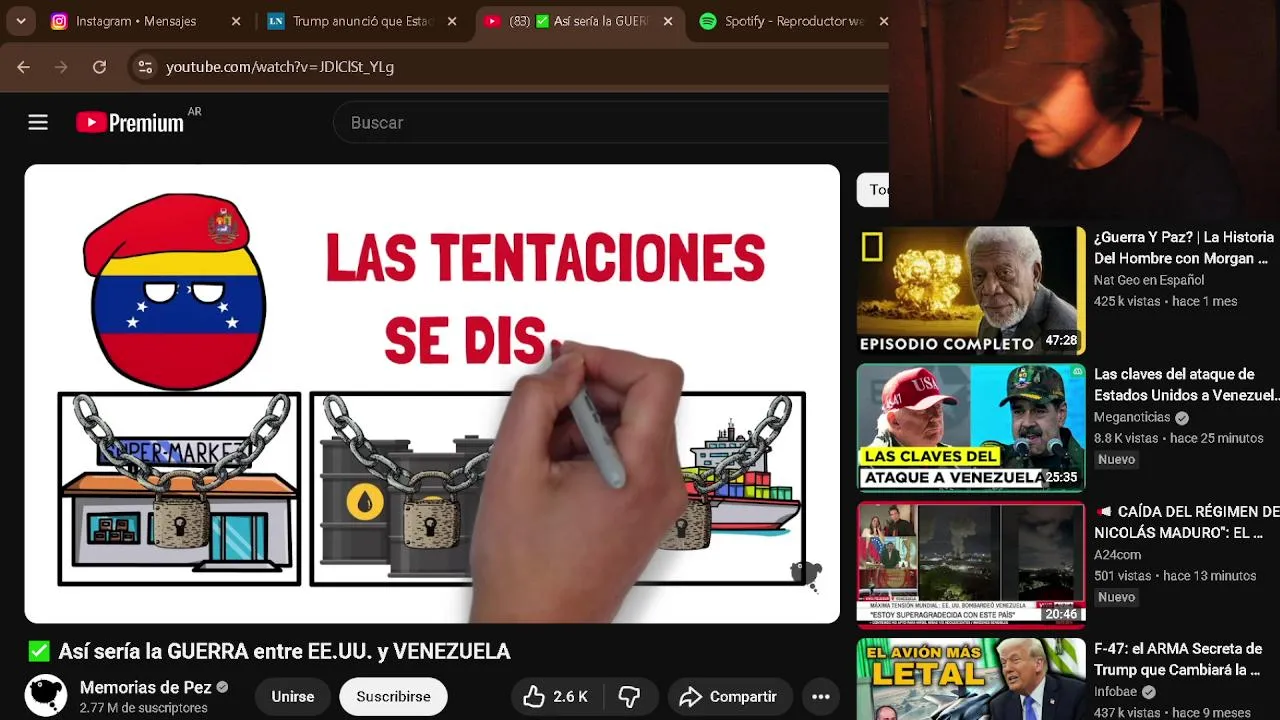Open the YouTube hamburger guide menu
Image resolution: width=1280 pixels, height=720 pixels.
[x=38, y=122]
